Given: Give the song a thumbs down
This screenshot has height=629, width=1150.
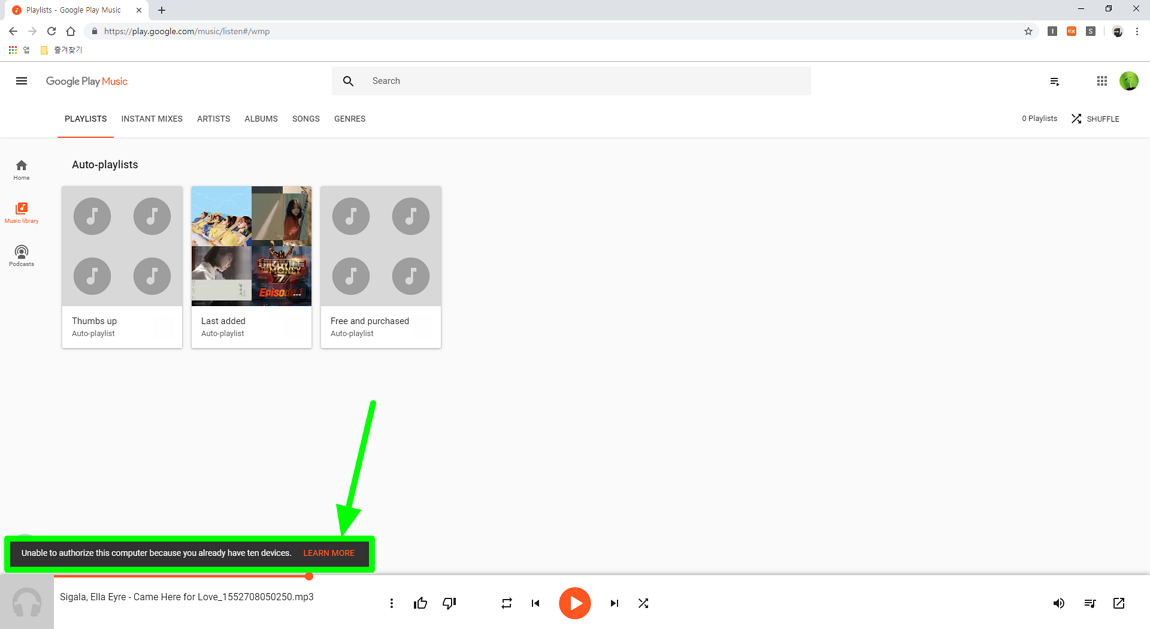Looking at the screenshot, I should point(450,603).
